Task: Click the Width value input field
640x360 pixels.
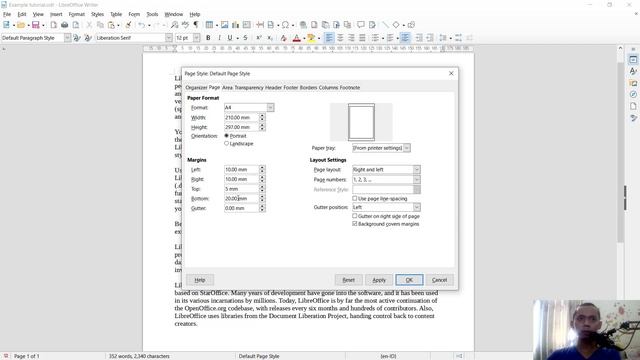Action: (241, 118)
